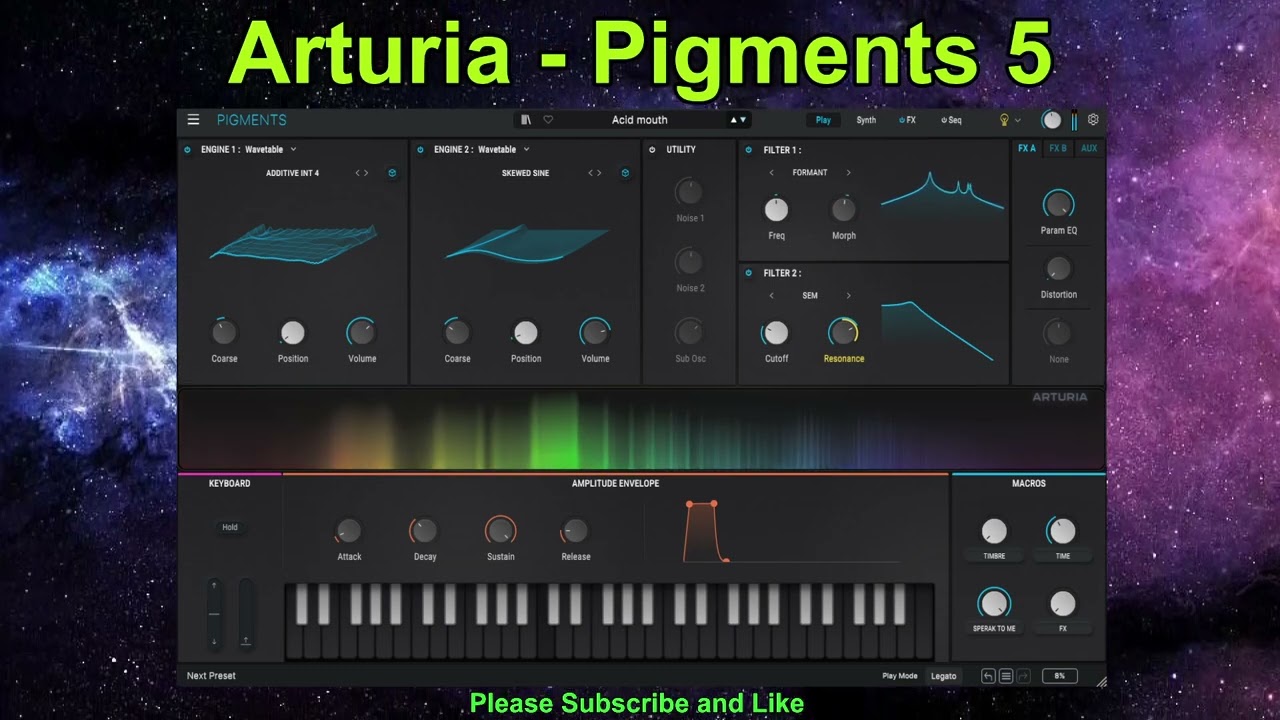
Task: Click the FORMANT filter type name
Action: (x=810, y=173)
